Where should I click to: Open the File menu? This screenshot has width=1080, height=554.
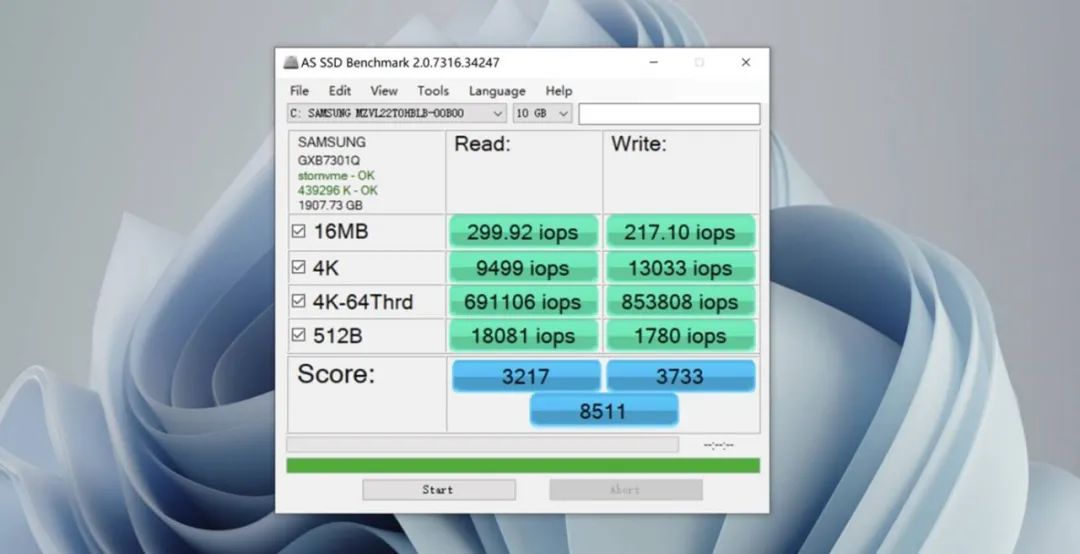click(x=299, y=91)
